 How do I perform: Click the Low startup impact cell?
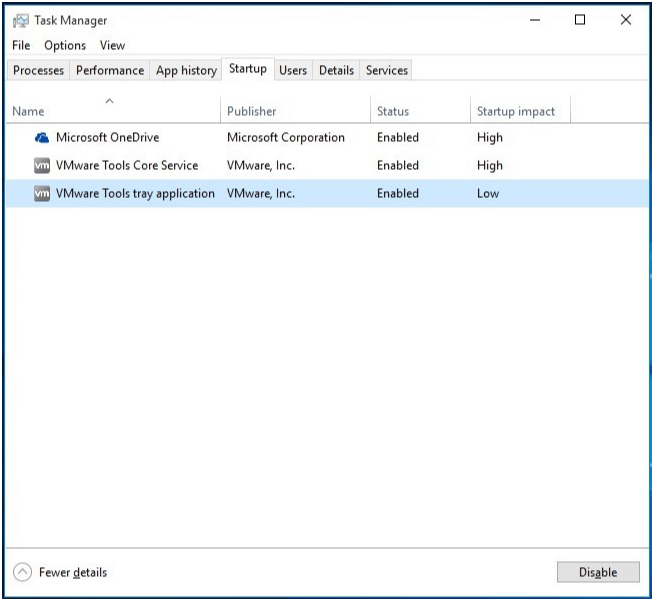[488, 193]
